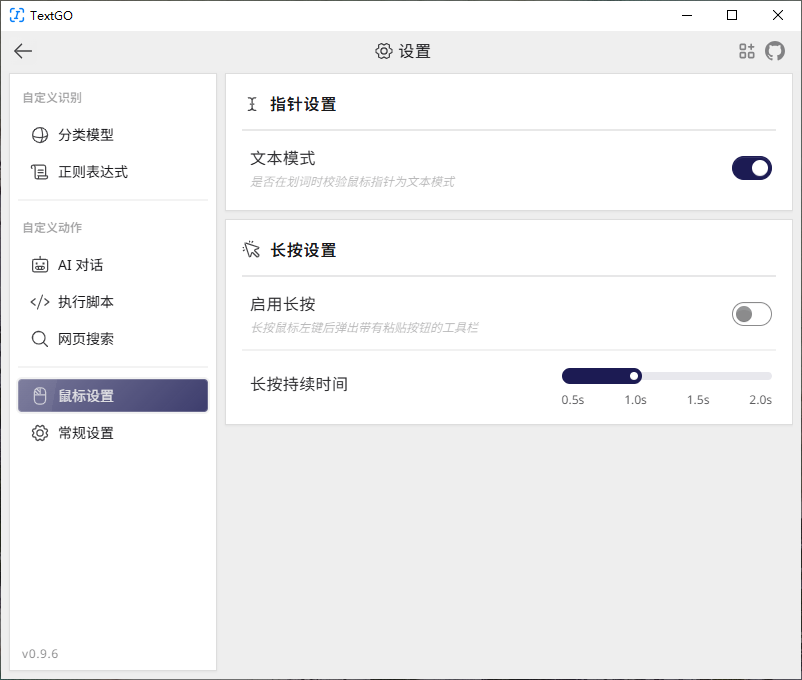Disable the 文本模式 toggle switch
This screenshot has height=680, width=802.
click(752, 168)
